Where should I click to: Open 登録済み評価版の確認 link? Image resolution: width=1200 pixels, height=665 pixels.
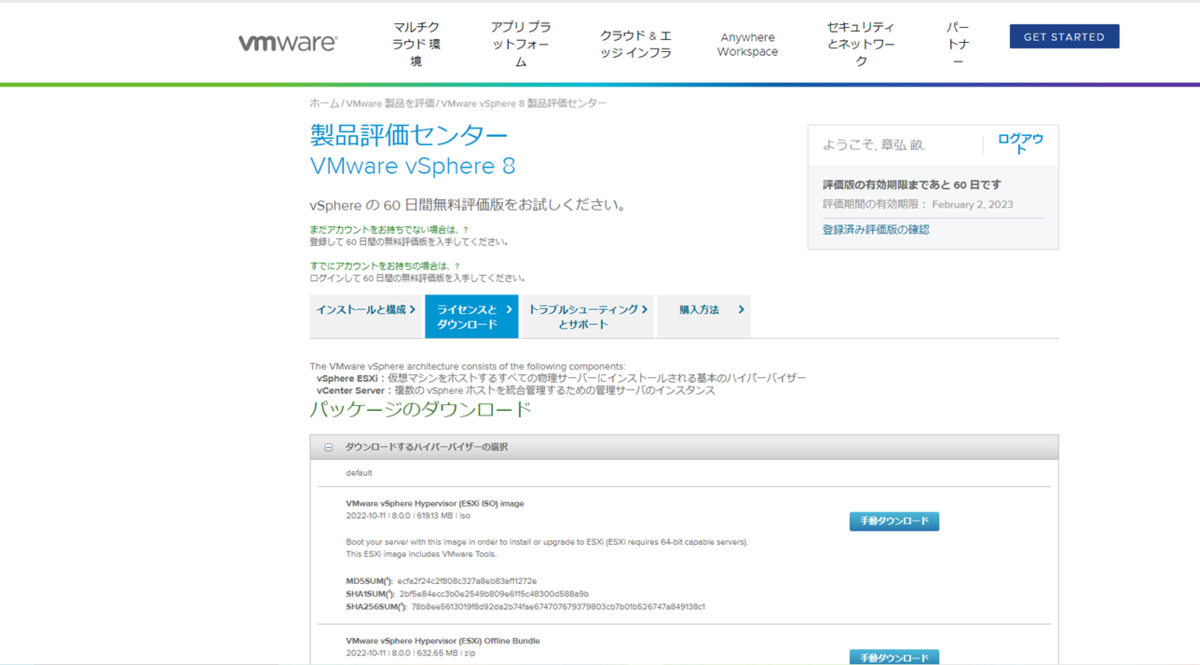(x=875, y=229)
